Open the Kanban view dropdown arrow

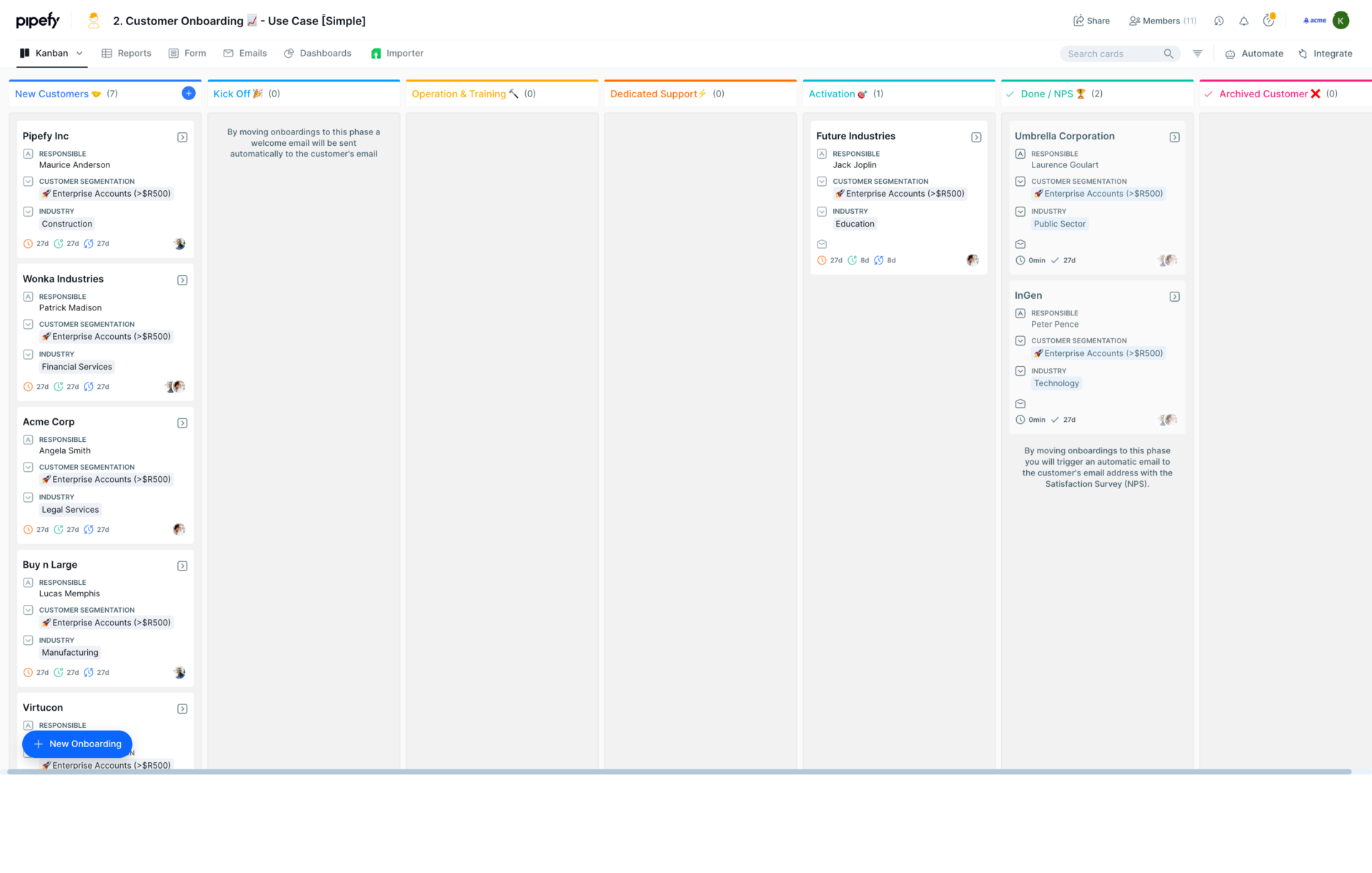79,53
